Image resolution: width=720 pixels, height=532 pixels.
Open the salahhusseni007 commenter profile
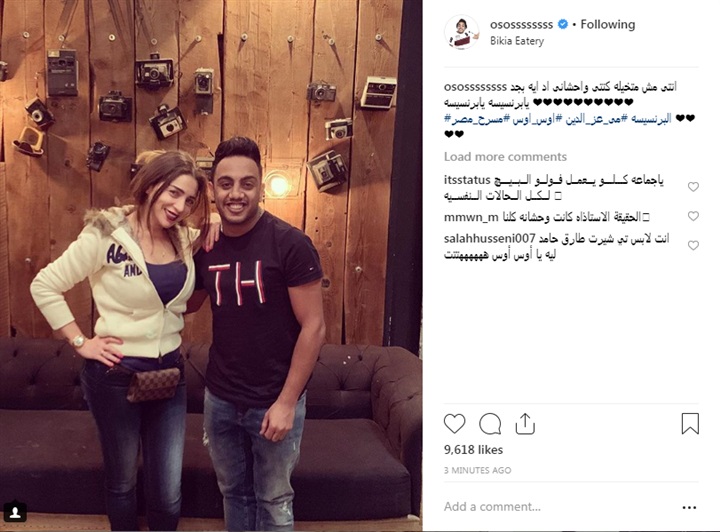pos(489,238)
